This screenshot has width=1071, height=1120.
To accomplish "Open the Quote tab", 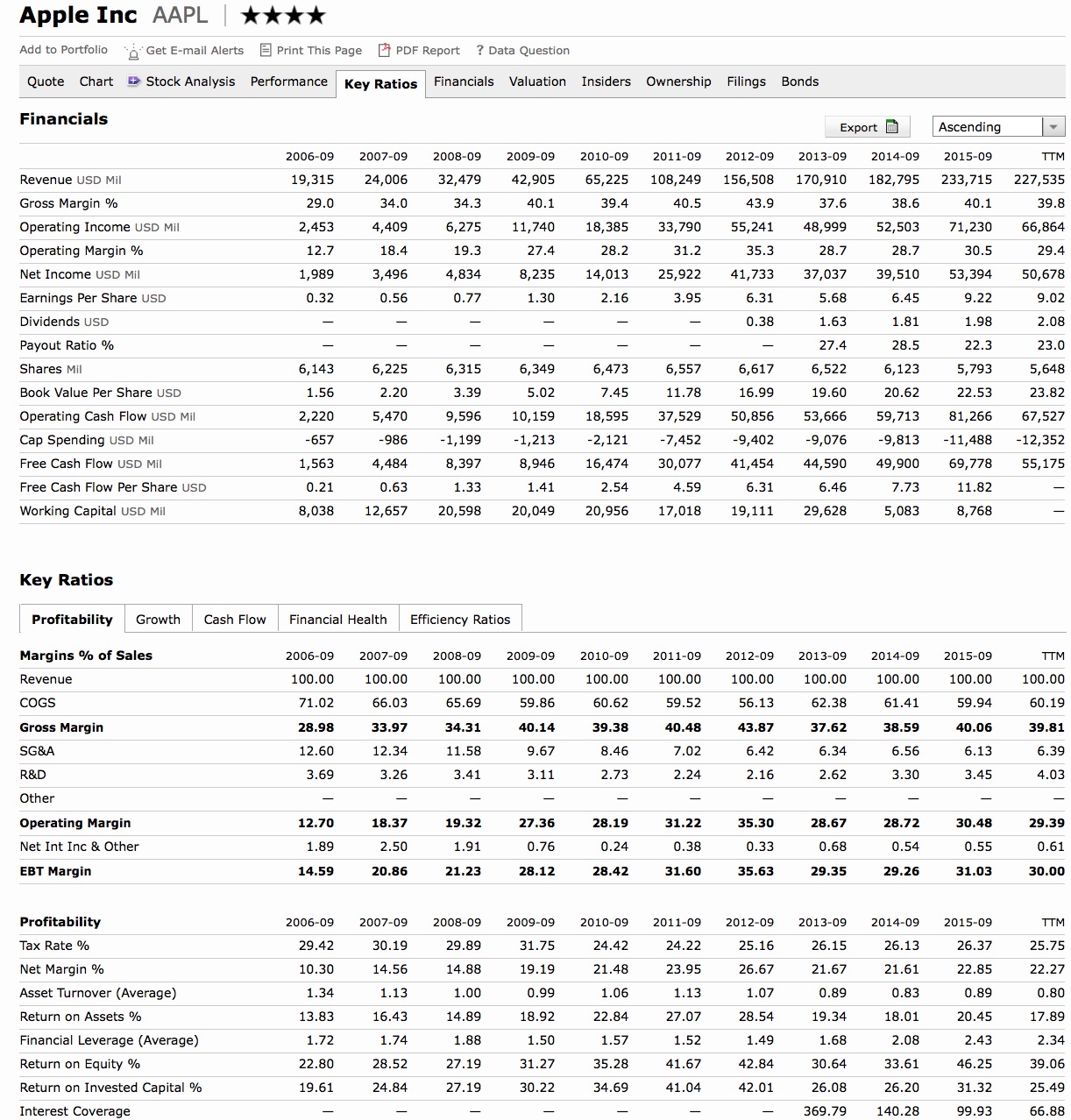I will click(x=46, y=82).
